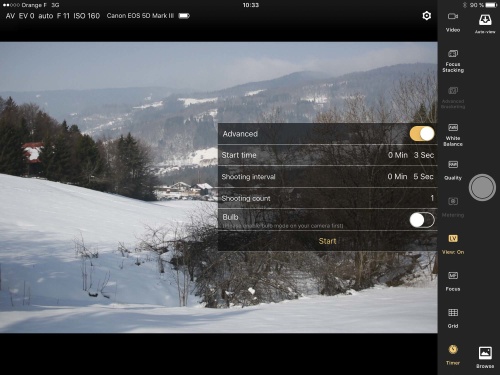Image resolution: width=500 pixels, height=375 pixels.
Task: Tap the F 11 aperture setting
Action: pos(63,16)
